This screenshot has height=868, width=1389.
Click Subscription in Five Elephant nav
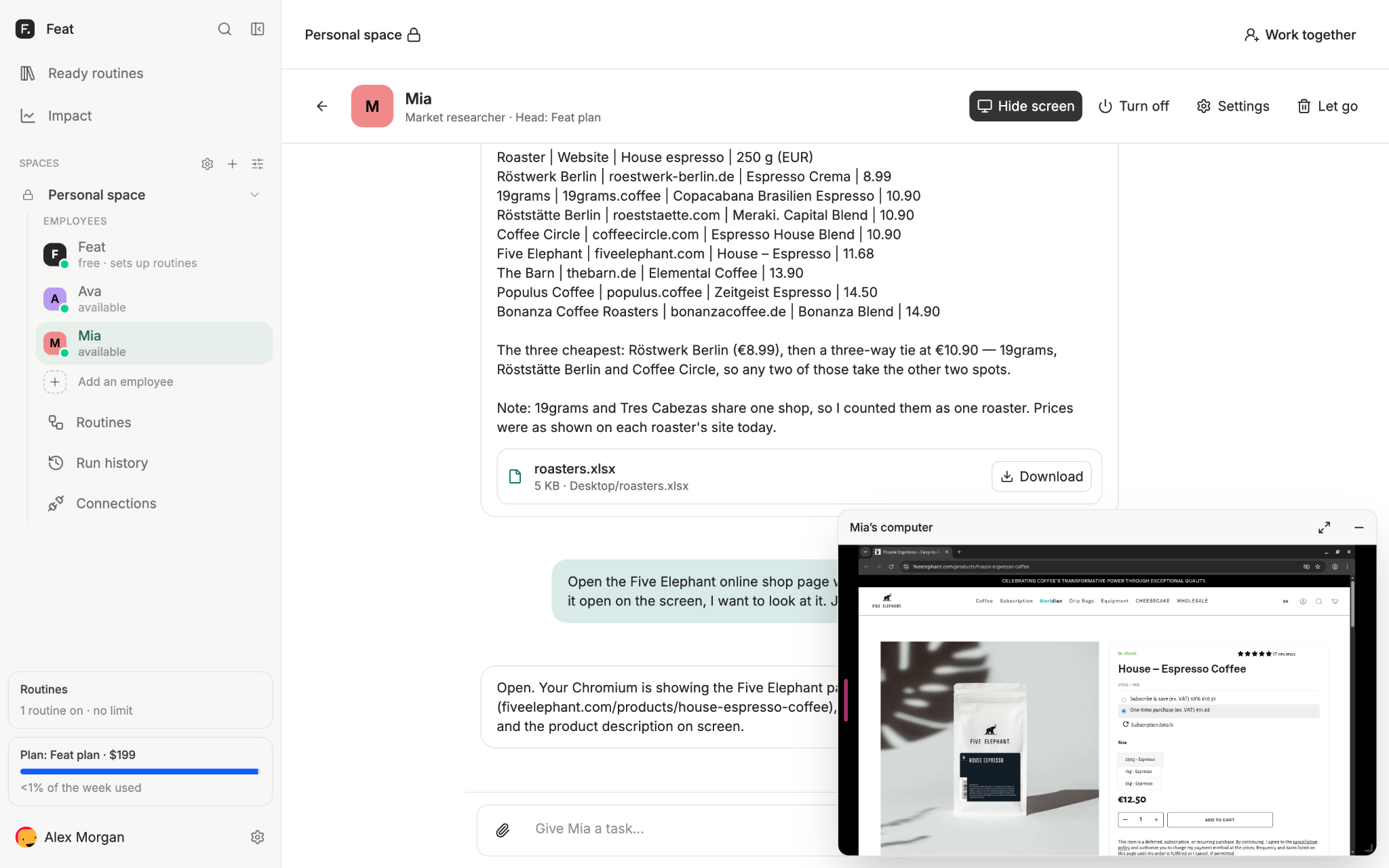tap(1016, 601)
